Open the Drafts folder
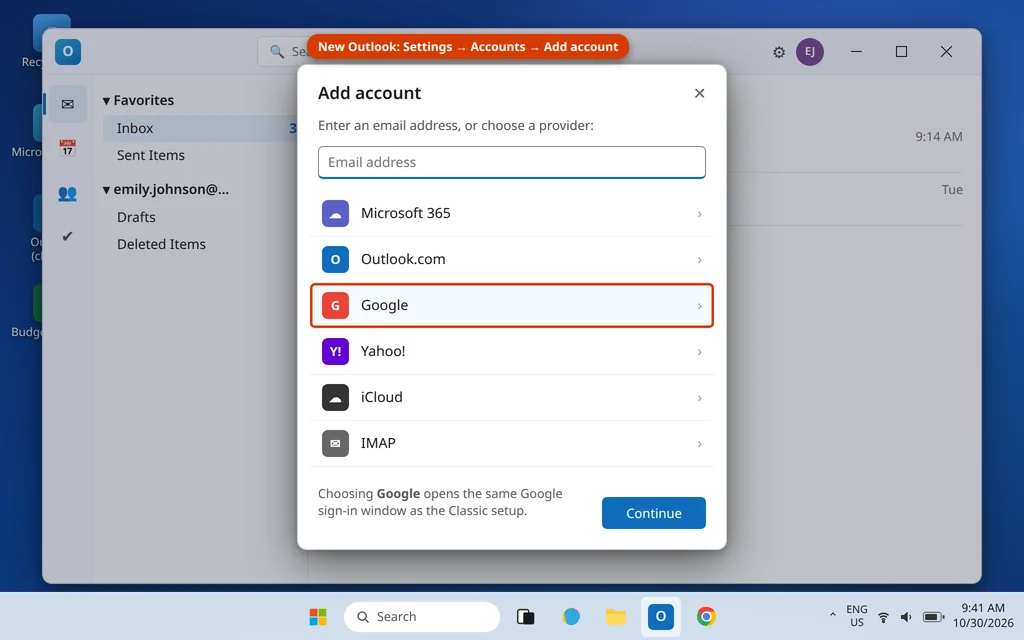Image resolution: width=1024 pixels, height=640 pixels. pos(136,217)
